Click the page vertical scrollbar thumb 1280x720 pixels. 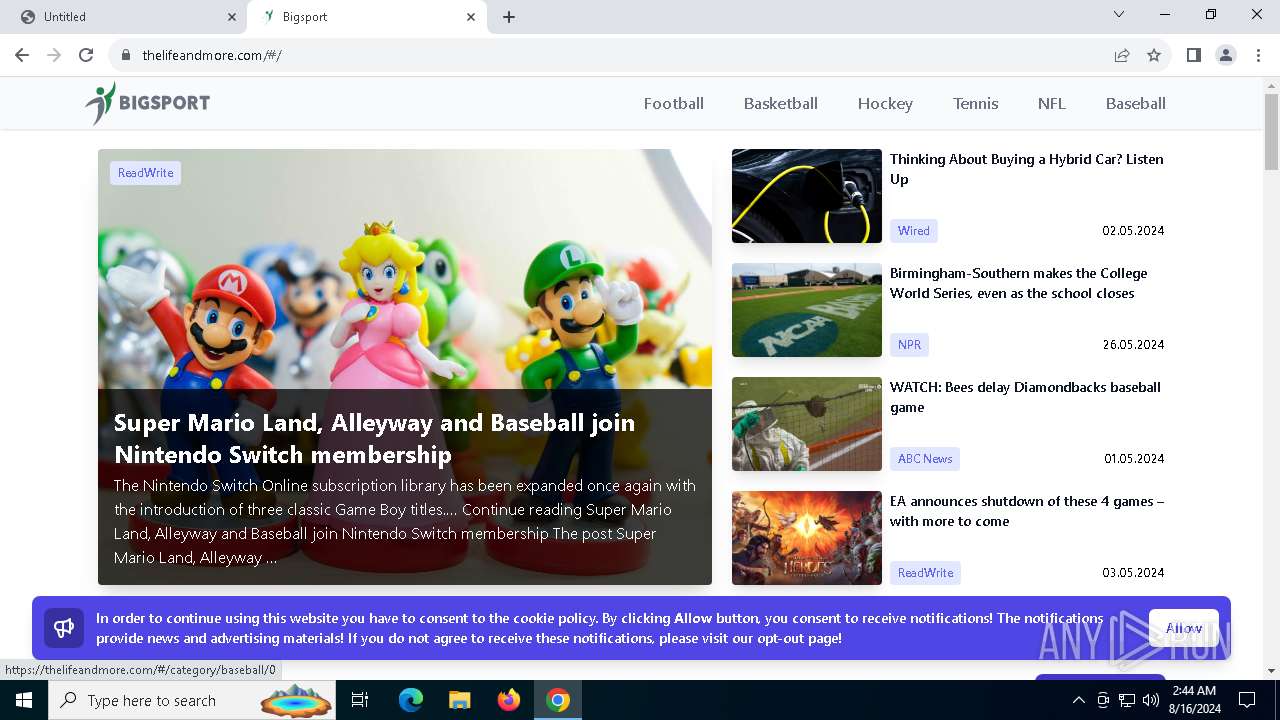point(1271,132)
